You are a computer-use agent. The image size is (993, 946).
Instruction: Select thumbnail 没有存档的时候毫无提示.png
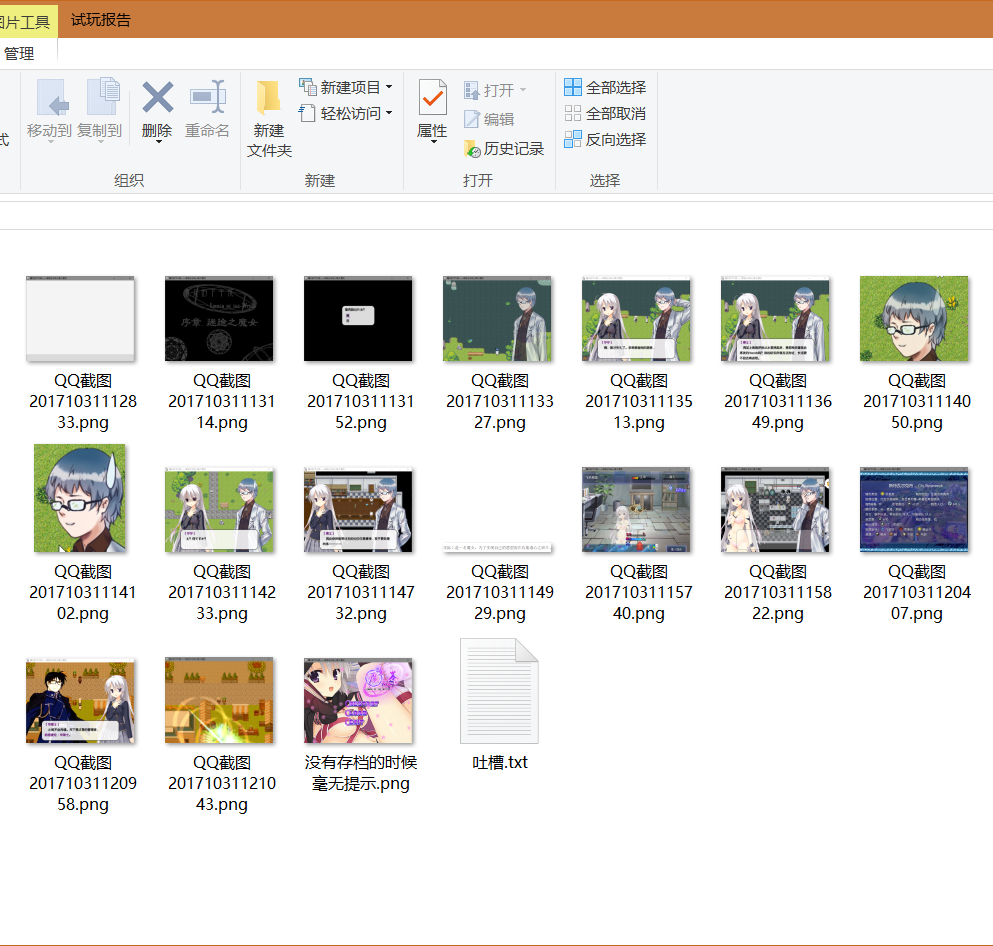pyautogui.click(x=358, y=700)
